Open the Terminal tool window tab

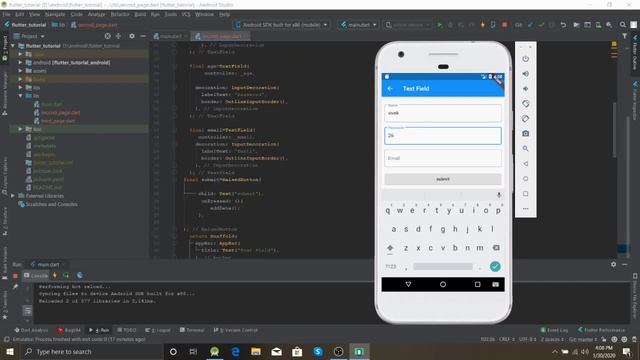coord(192,330)
